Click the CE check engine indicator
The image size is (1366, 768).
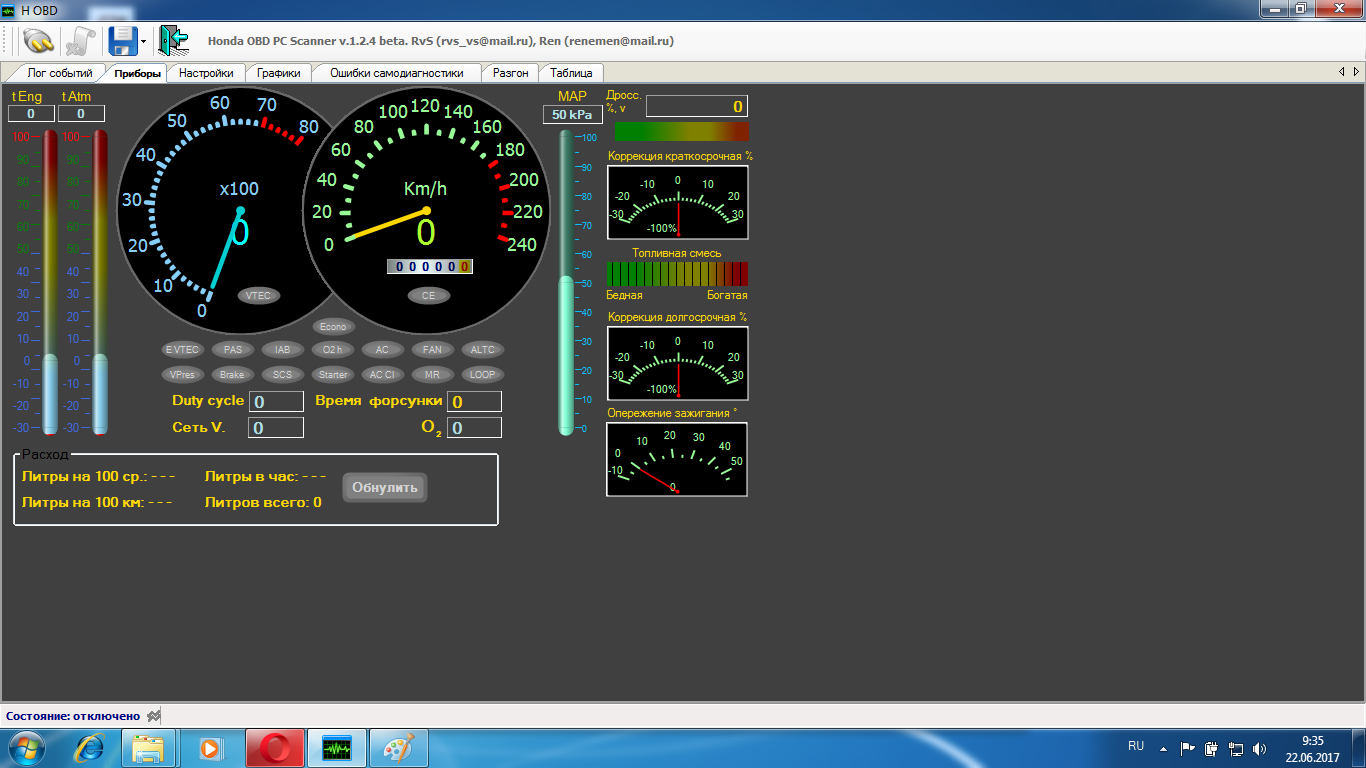428,296
